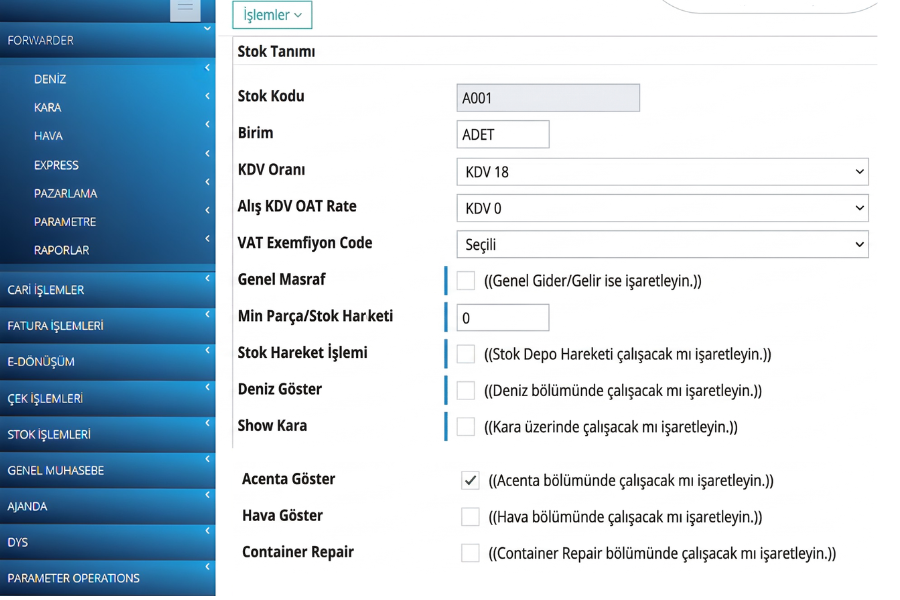Tick the Stok Hareket İşlemi checkbox

pos(466,354)
